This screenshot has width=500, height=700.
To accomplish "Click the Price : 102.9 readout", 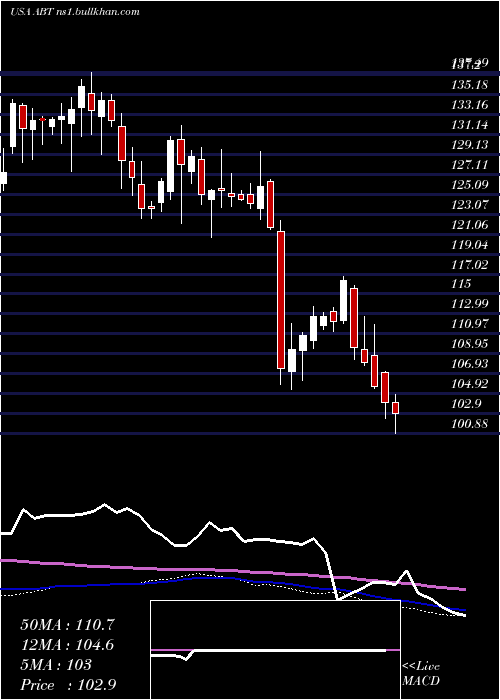I will [x=69, y=685].
